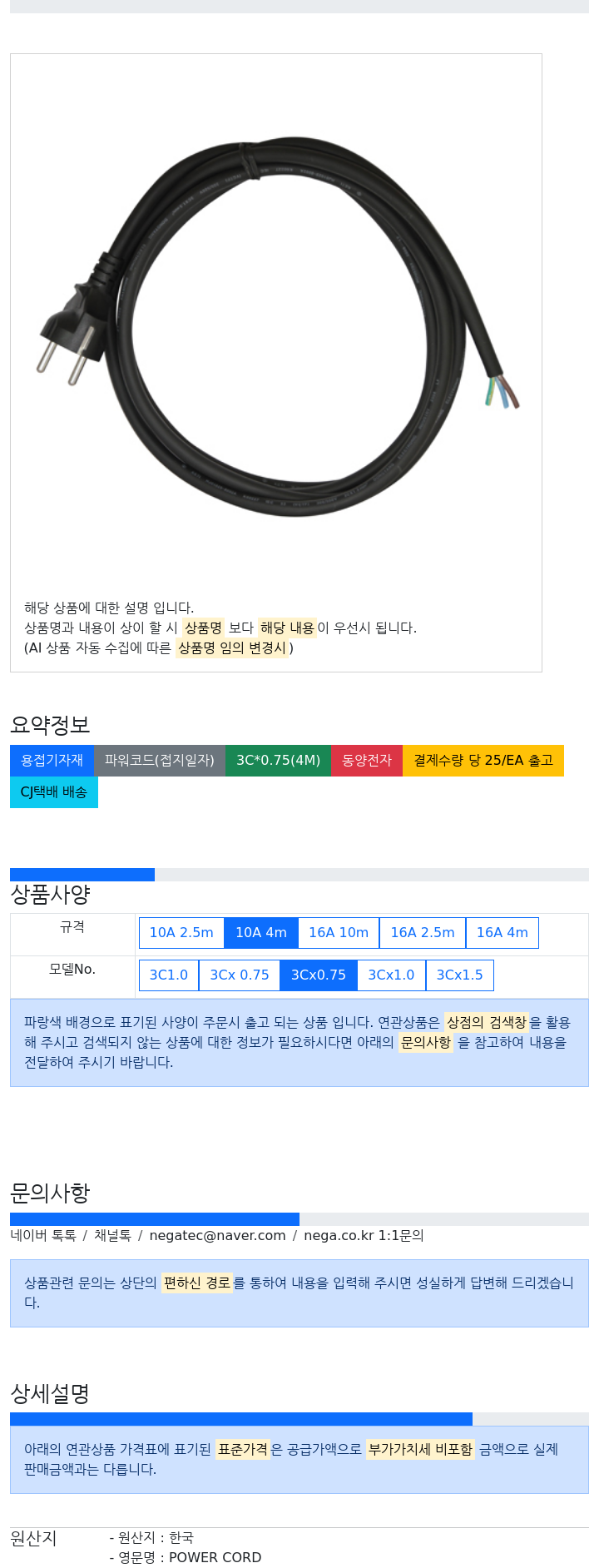
Task: Click the yellow 25/EA shipment tag
Action: pyautogui.click(x=483, y=761)
